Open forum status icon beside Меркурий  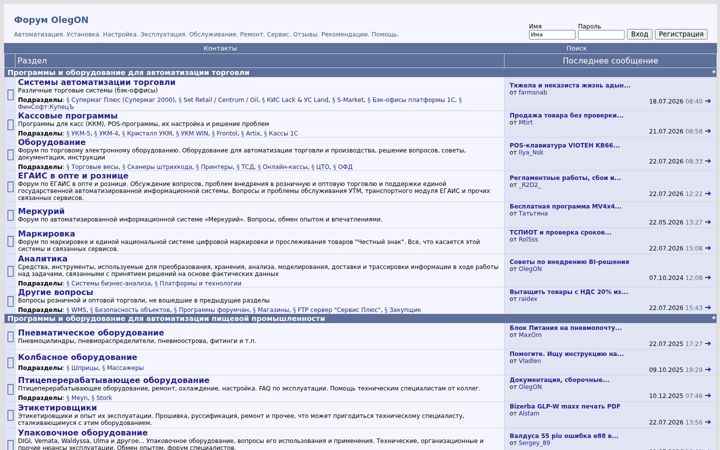click(10, 215)
